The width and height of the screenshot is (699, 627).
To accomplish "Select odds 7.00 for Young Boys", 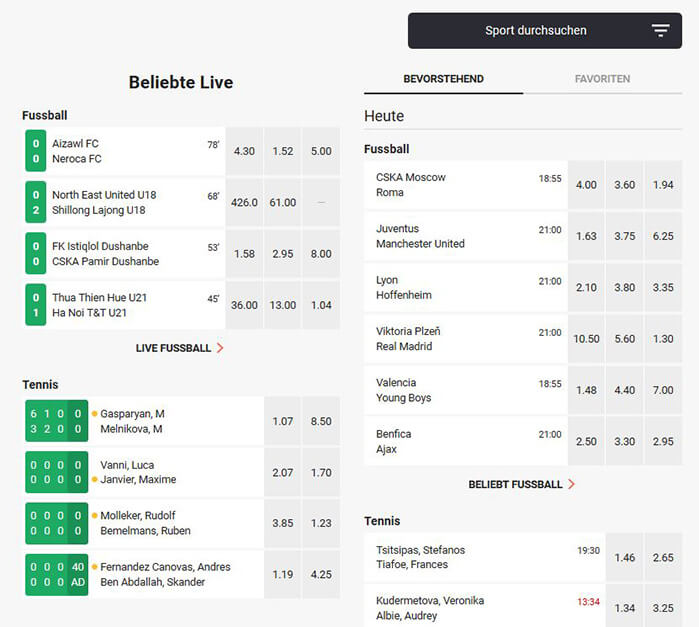I will 663,390.
